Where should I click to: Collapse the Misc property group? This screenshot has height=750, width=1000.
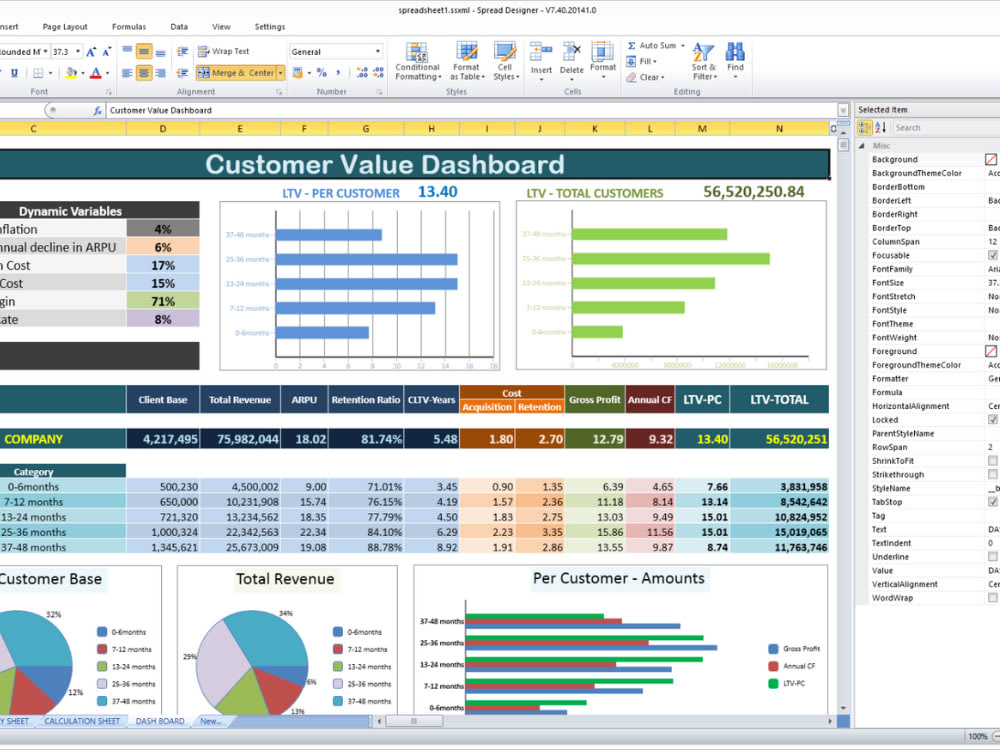pyautogui.click(x=862, y=146)
